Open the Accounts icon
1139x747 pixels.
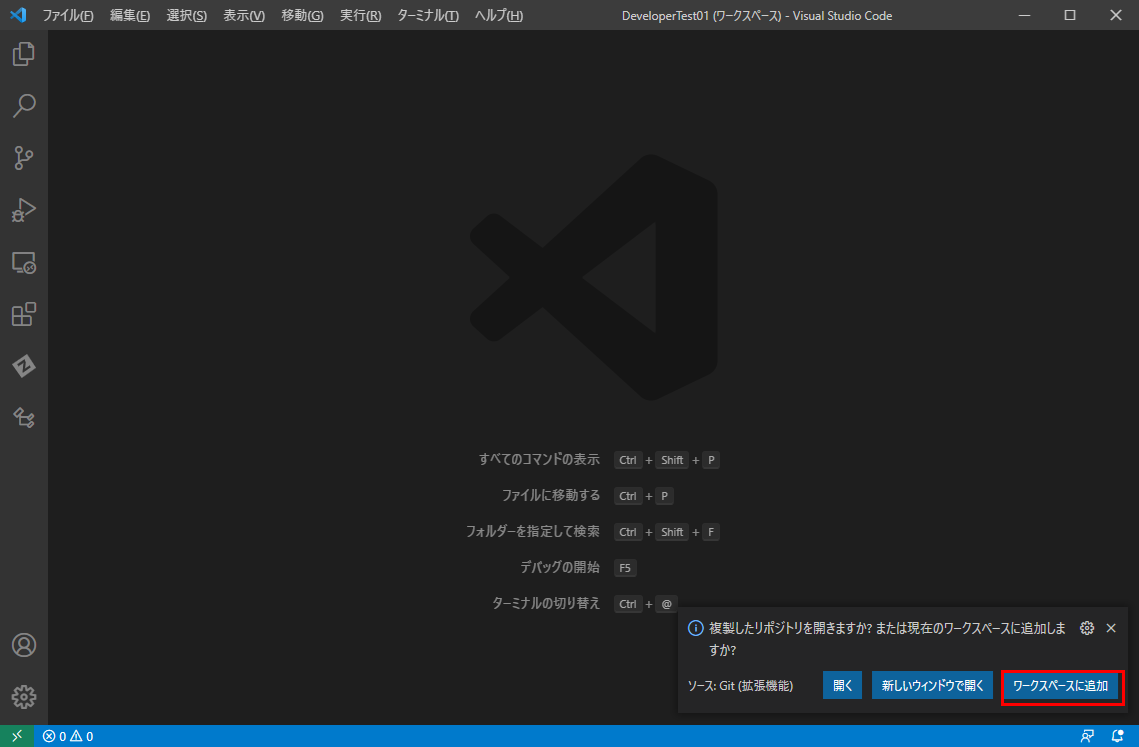point(24,645)
